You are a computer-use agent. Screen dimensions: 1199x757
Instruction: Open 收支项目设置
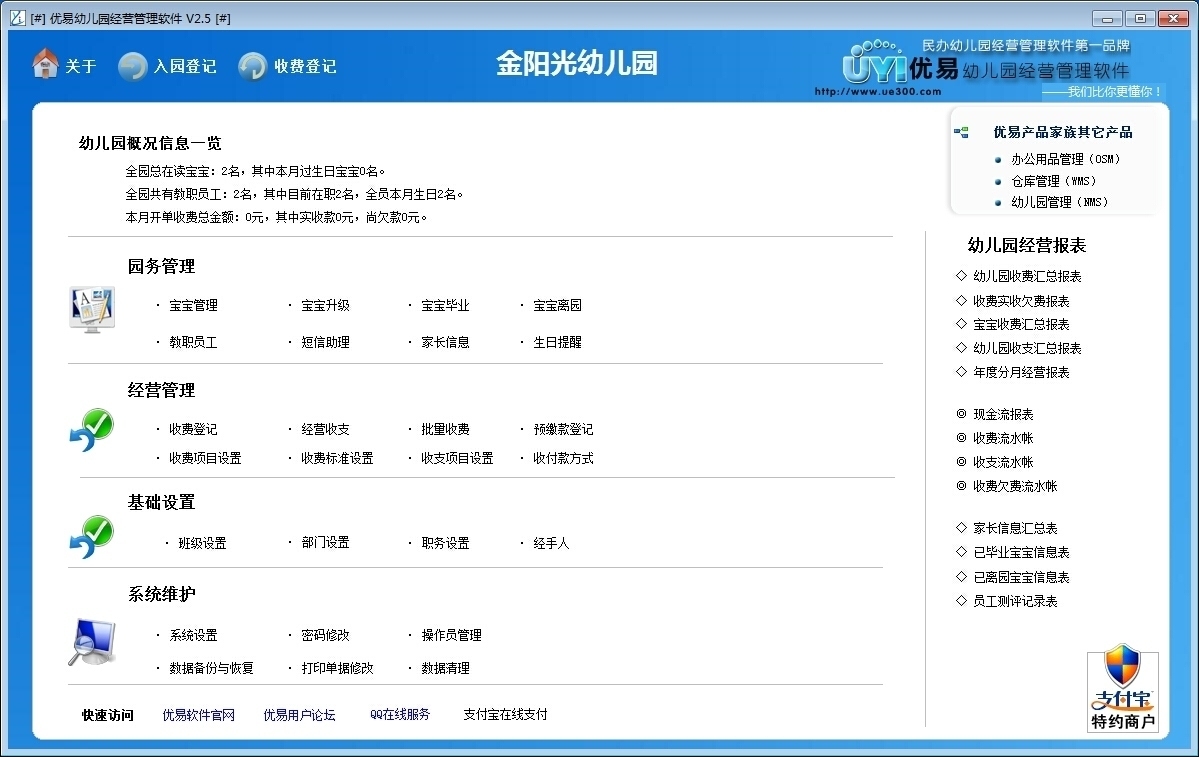[x=457, y=458]
